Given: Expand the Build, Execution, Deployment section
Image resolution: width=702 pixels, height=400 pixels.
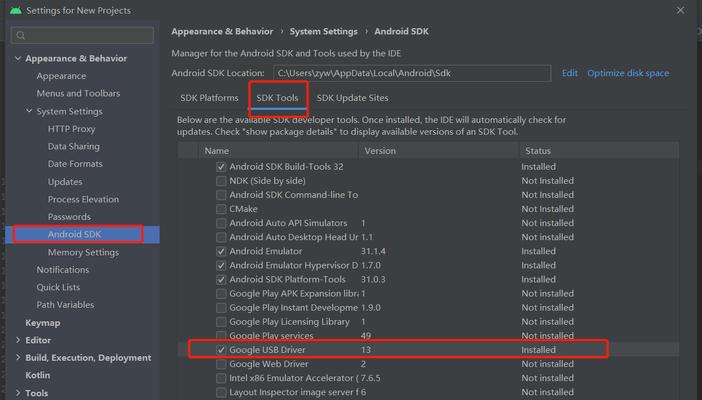Looking at the screenshot, I should 18,357.
